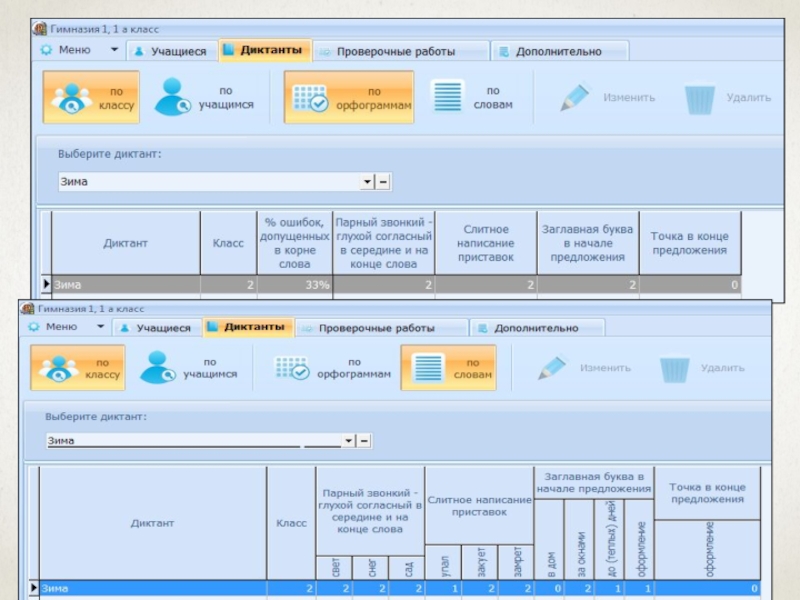
Task: Click 'закует' word column header
Action: [480, 562]
